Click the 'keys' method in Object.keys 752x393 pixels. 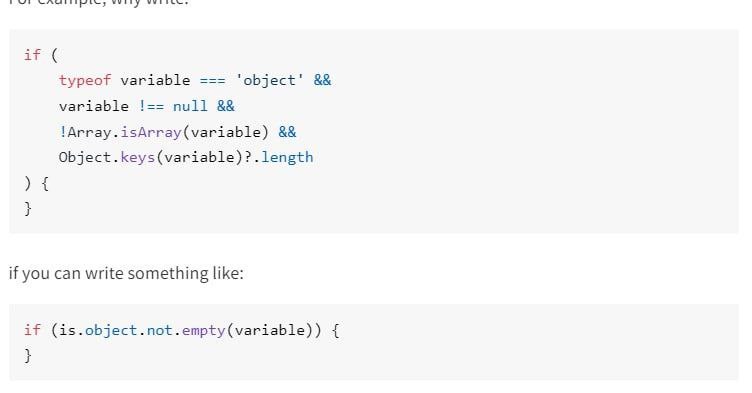(x=138, y=157)
